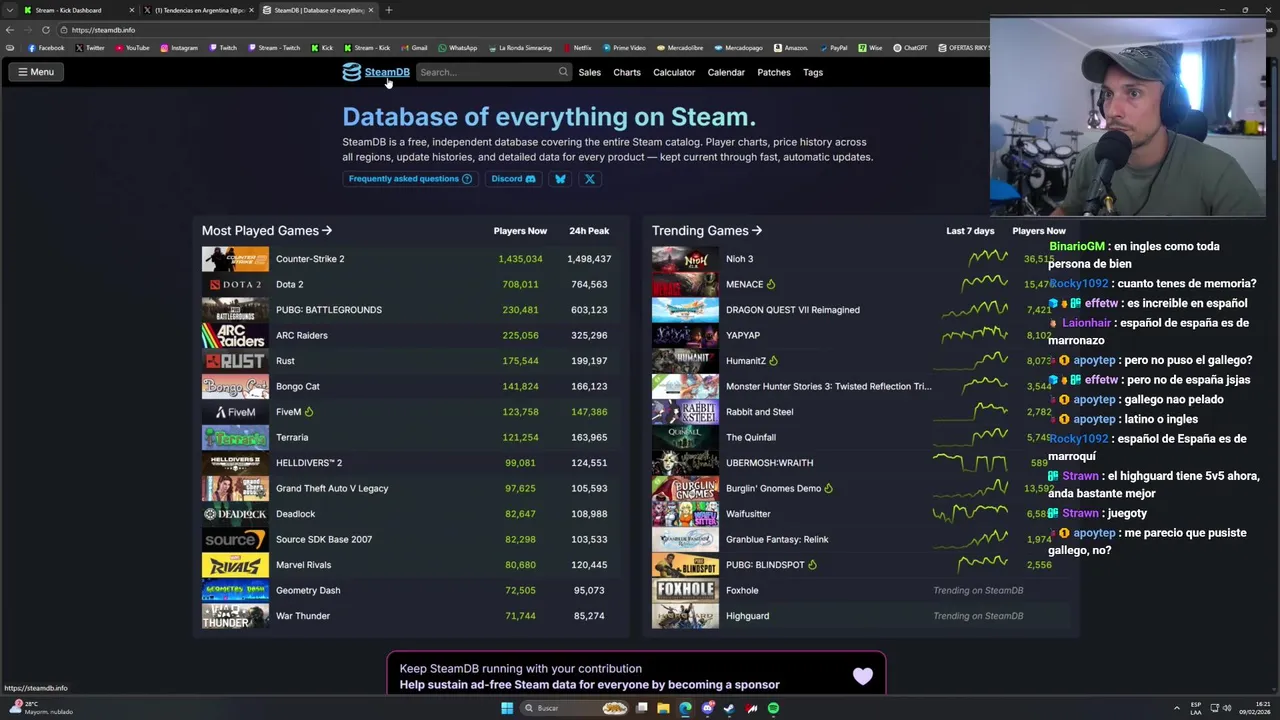Open the Discord invite button
This screenshot has height=720, width=1280.
pos(513,179)
